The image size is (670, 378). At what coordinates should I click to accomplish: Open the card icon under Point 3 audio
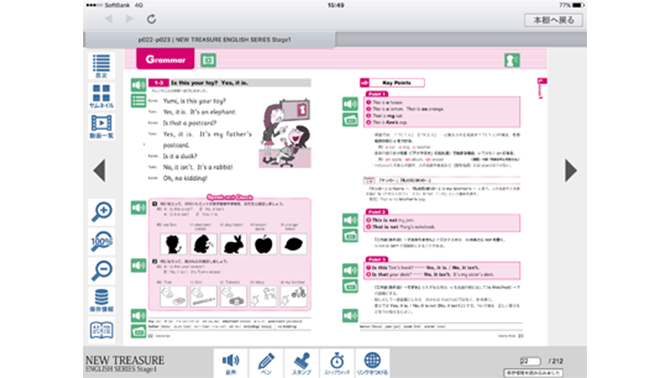click(x=350, y=286)
